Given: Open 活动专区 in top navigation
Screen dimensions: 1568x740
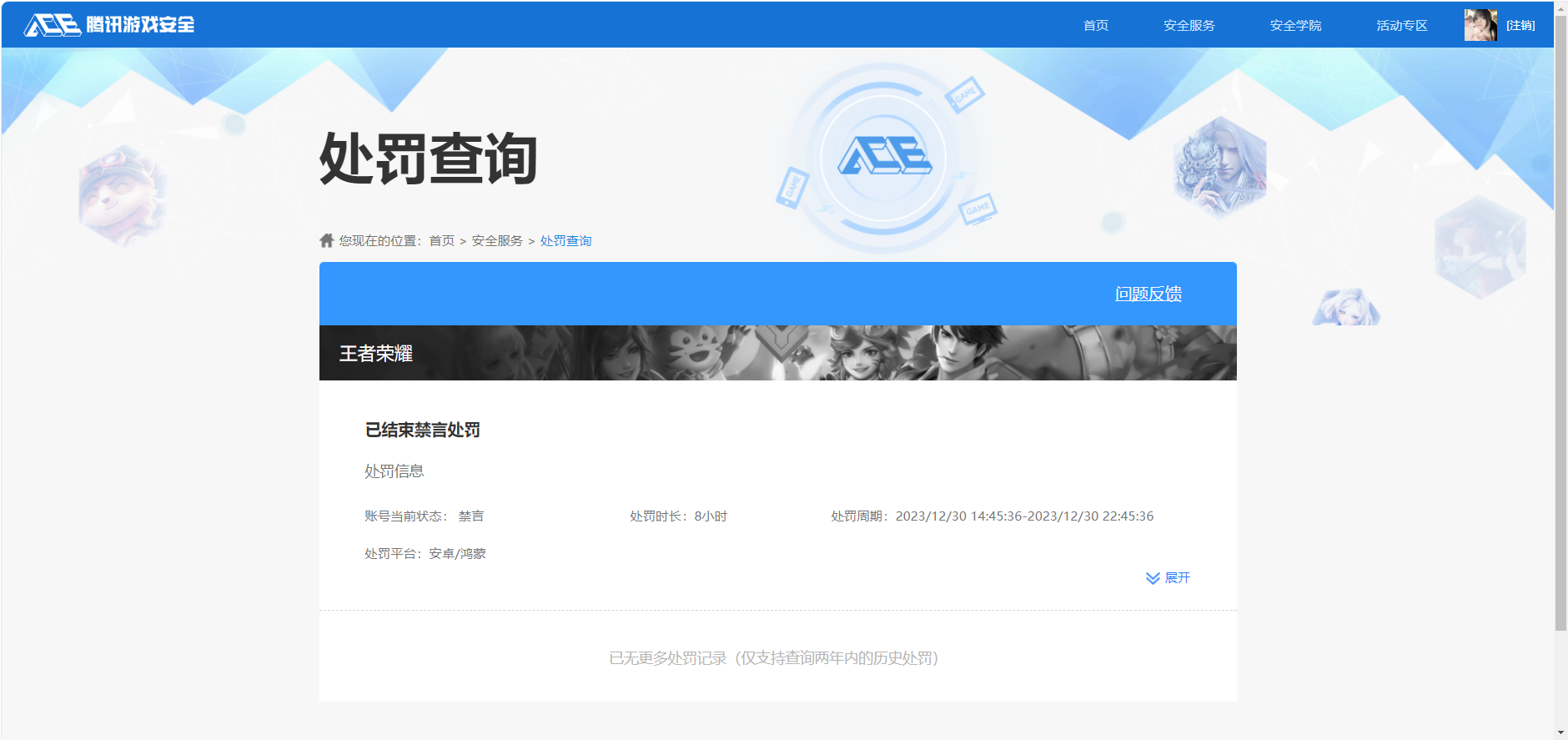Looking at the screenshot, I should pos(1401,25).
